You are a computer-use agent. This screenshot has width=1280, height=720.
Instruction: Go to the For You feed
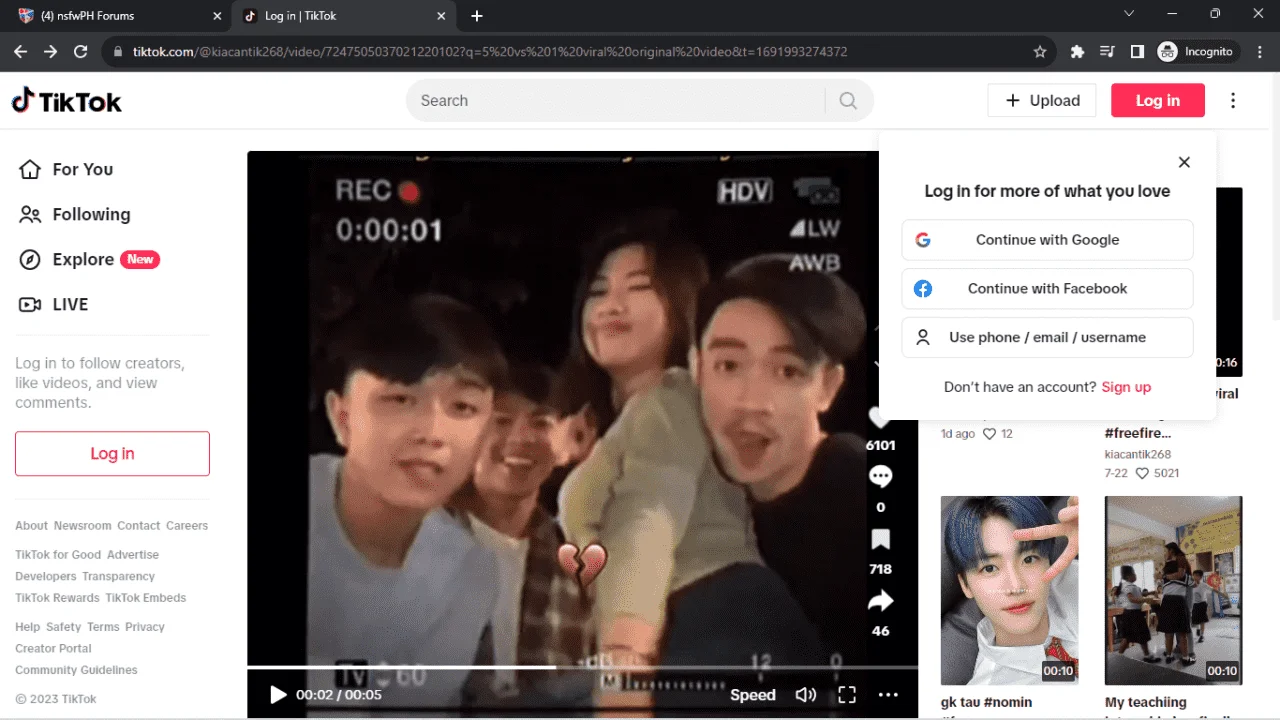pyautogui.click(x=67, y=170)
